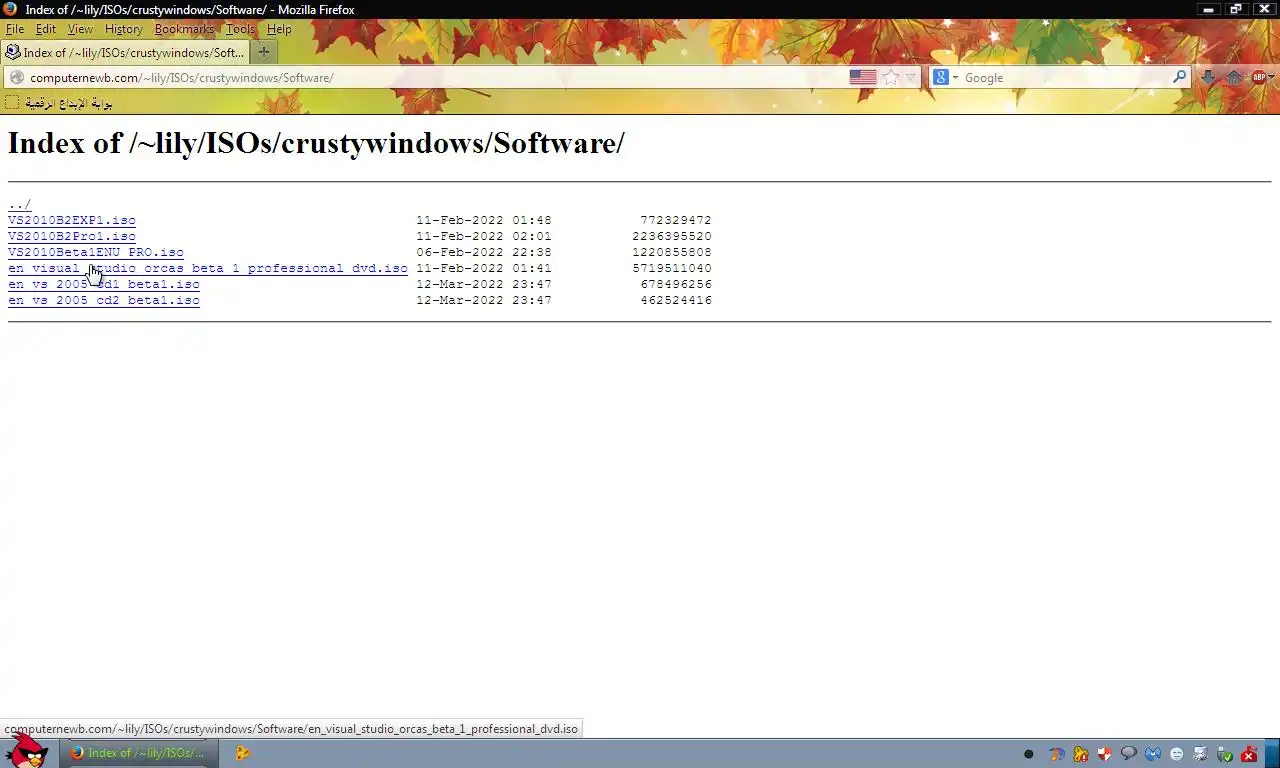Download en_vs_2005_cd1_beta1.iso

[x=104, y=284]
